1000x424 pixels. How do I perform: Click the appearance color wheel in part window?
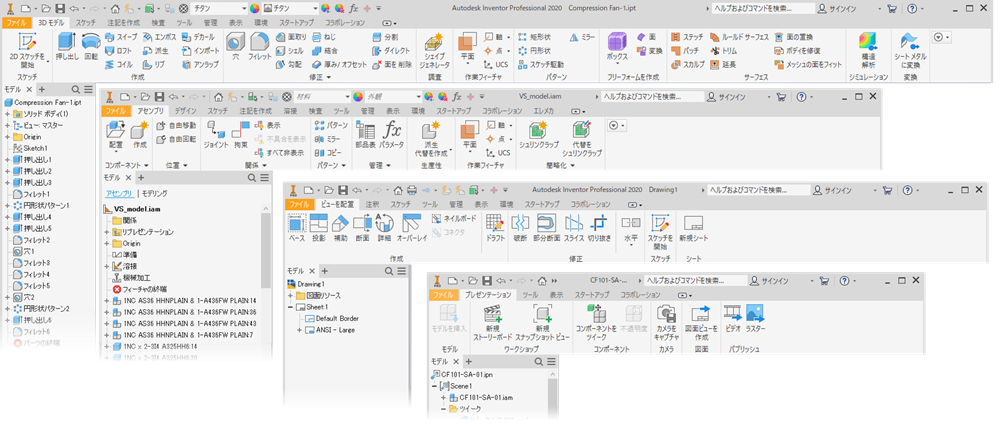(x=254, y=8)
